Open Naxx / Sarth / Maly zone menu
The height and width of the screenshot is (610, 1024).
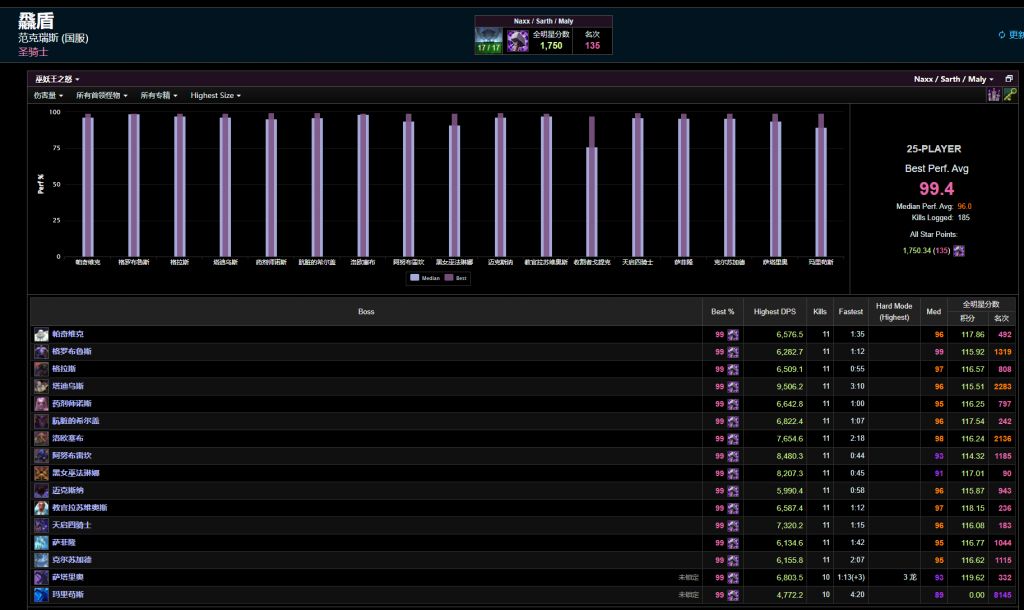click(x=954, y=79)
